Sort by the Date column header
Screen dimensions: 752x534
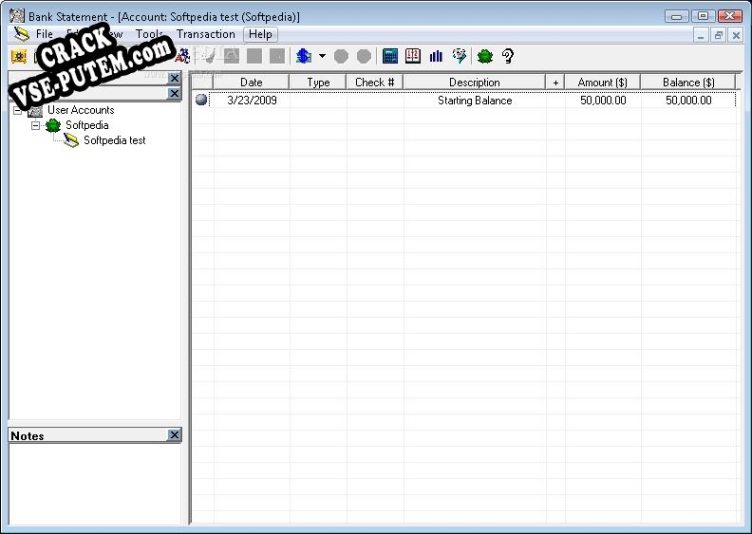pyautogui.click(x=251, y=82)
